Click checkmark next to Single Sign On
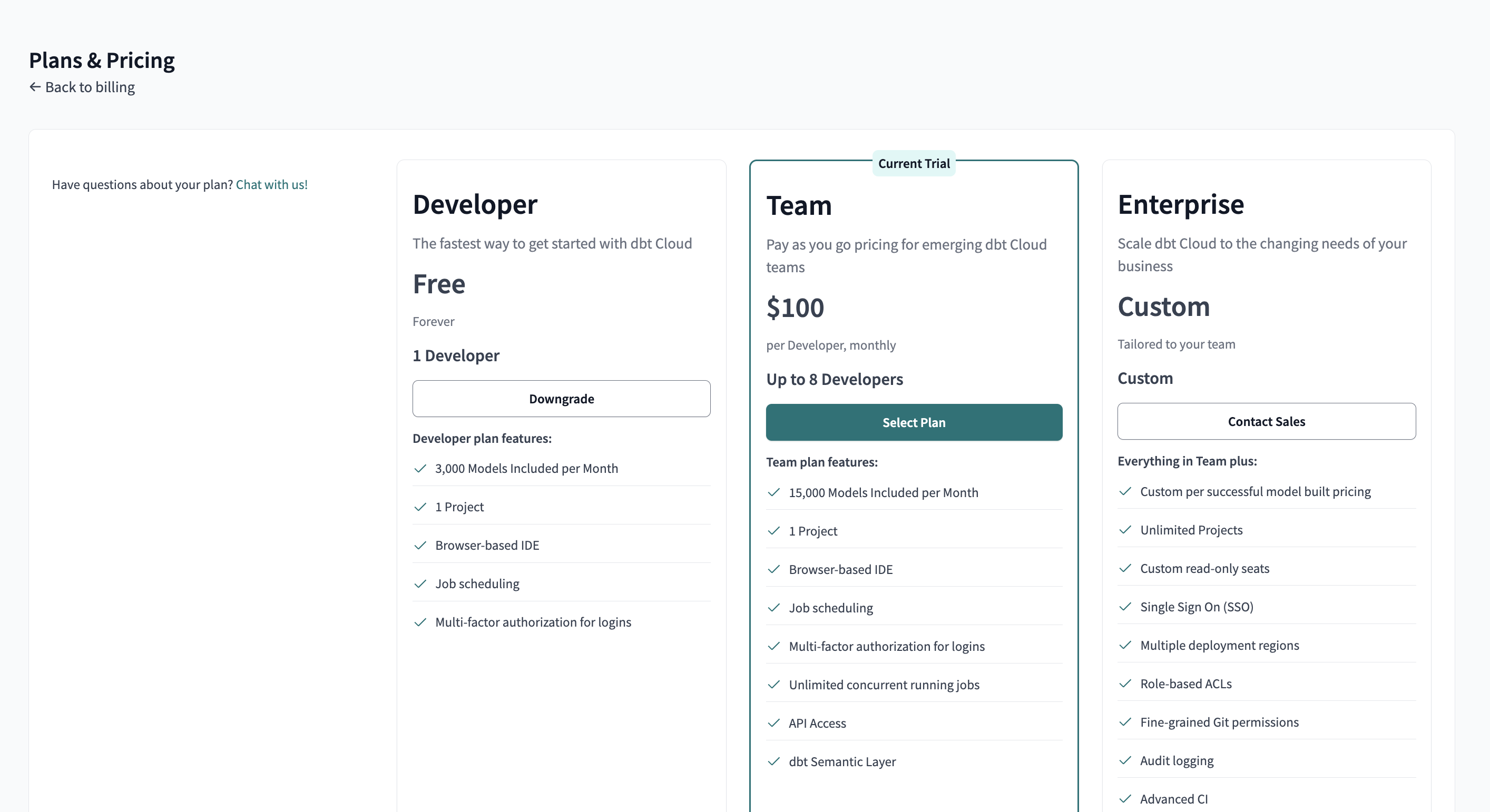 click(1125, 606)
